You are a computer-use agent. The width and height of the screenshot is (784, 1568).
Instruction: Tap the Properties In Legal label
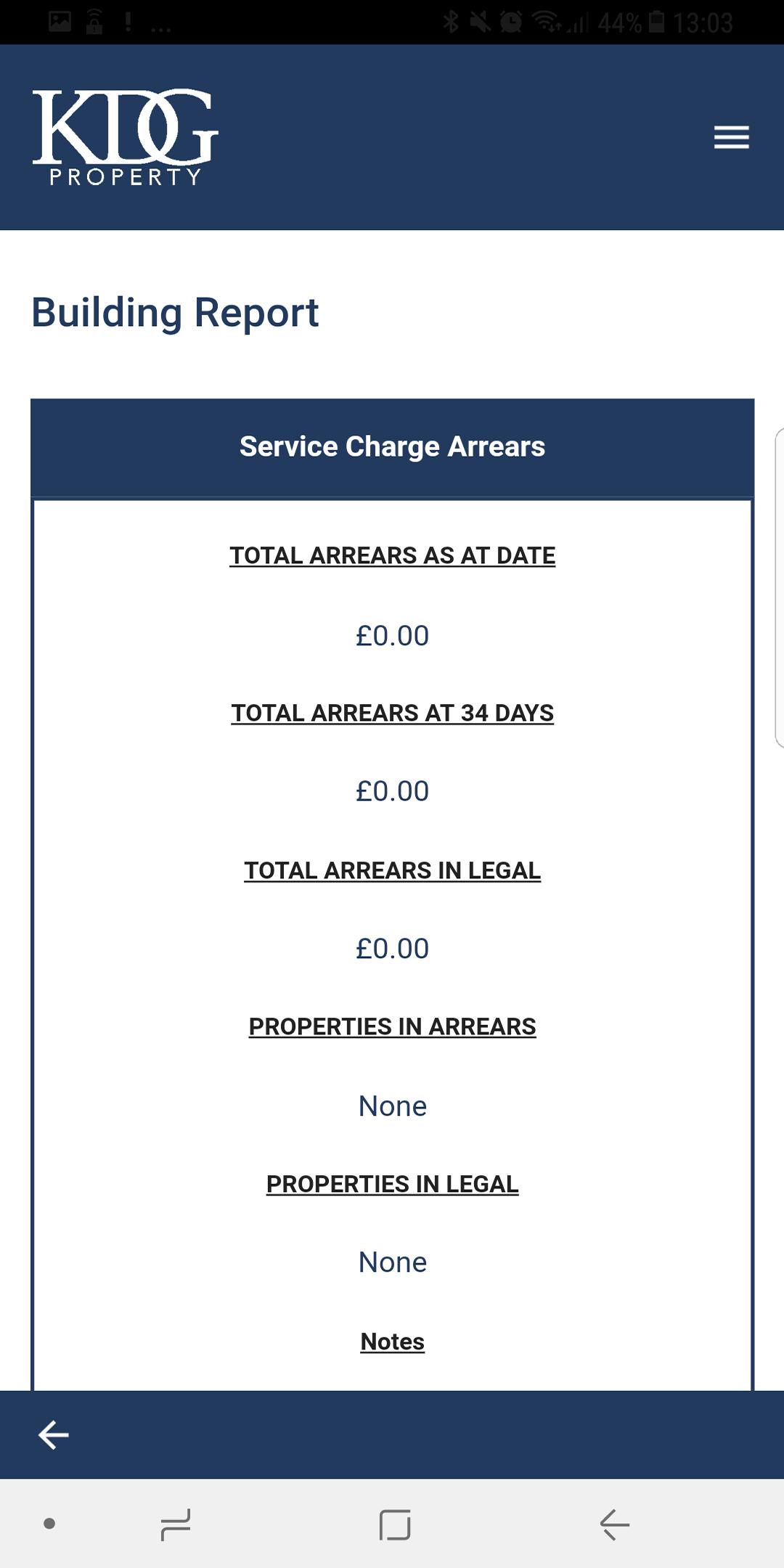[x=392, y=1185]
